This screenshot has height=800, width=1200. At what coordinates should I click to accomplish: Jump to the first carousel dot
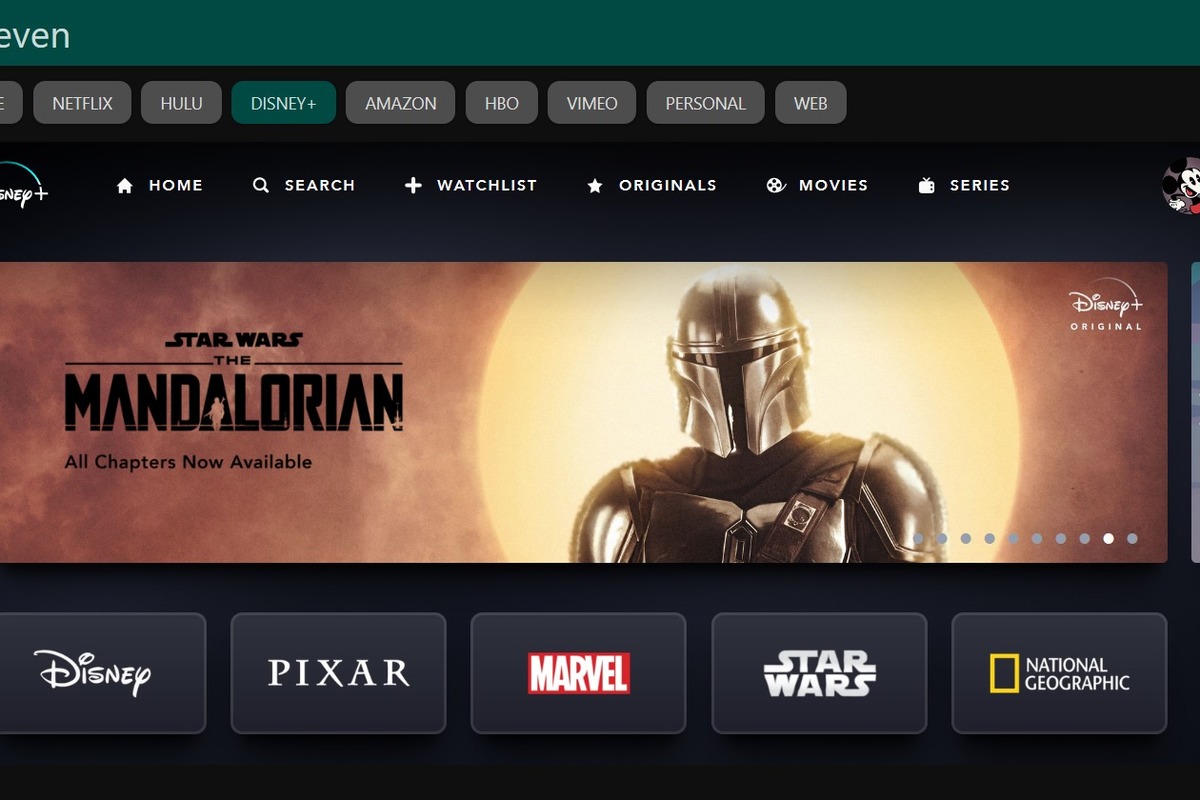918,538
